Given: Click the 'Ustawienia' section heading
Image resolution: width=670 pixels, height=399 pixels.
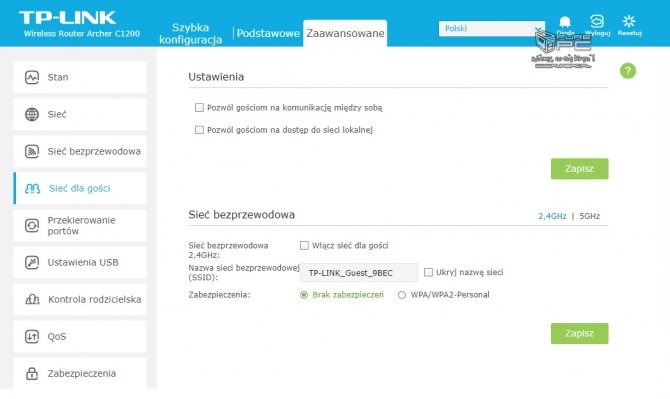Looking at the screenshot, I should [216, 77].
